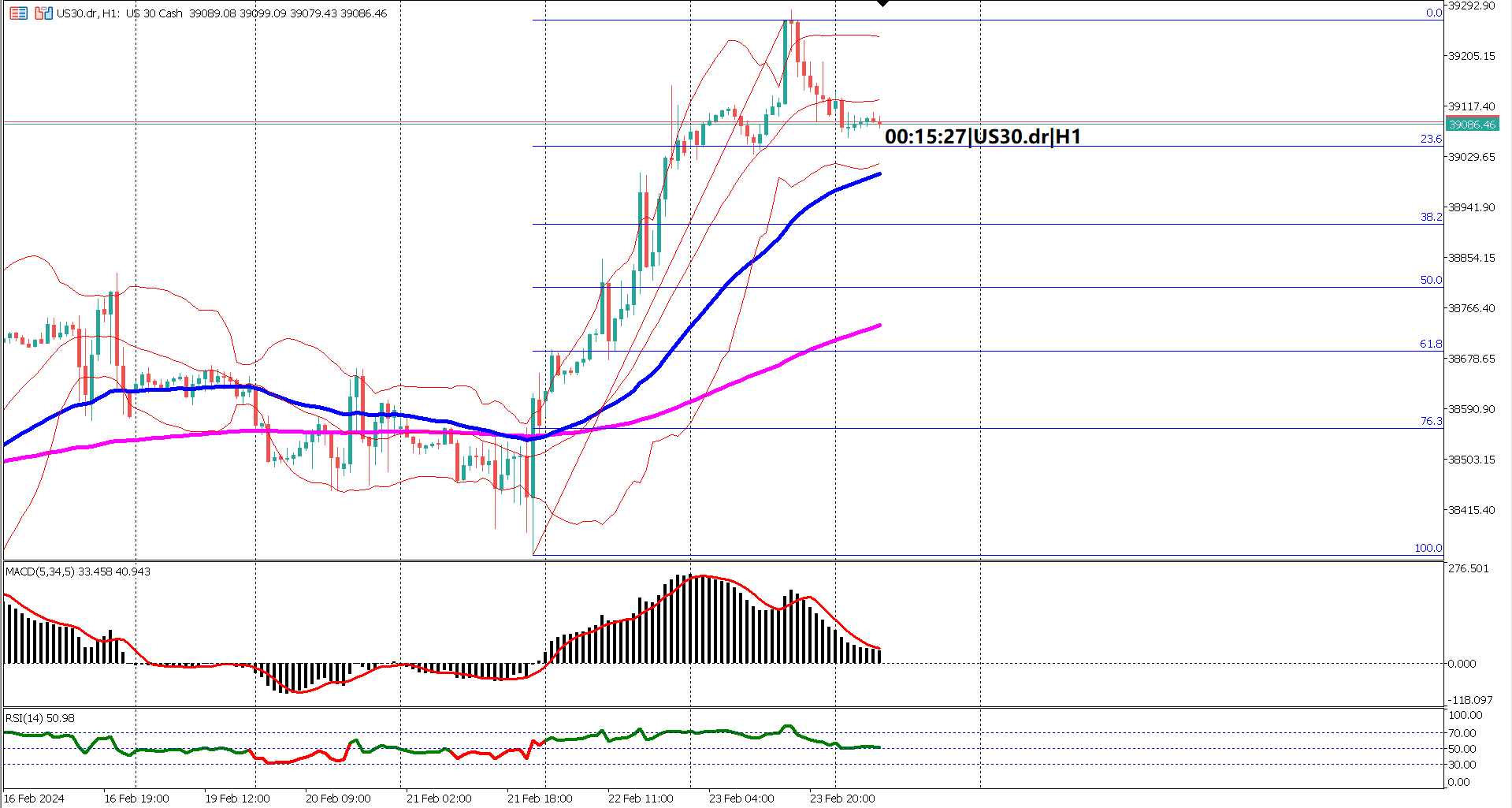Screen dimensions: 1512x808
Task: Select the black triangle marker above the chart
Action: 883,4
